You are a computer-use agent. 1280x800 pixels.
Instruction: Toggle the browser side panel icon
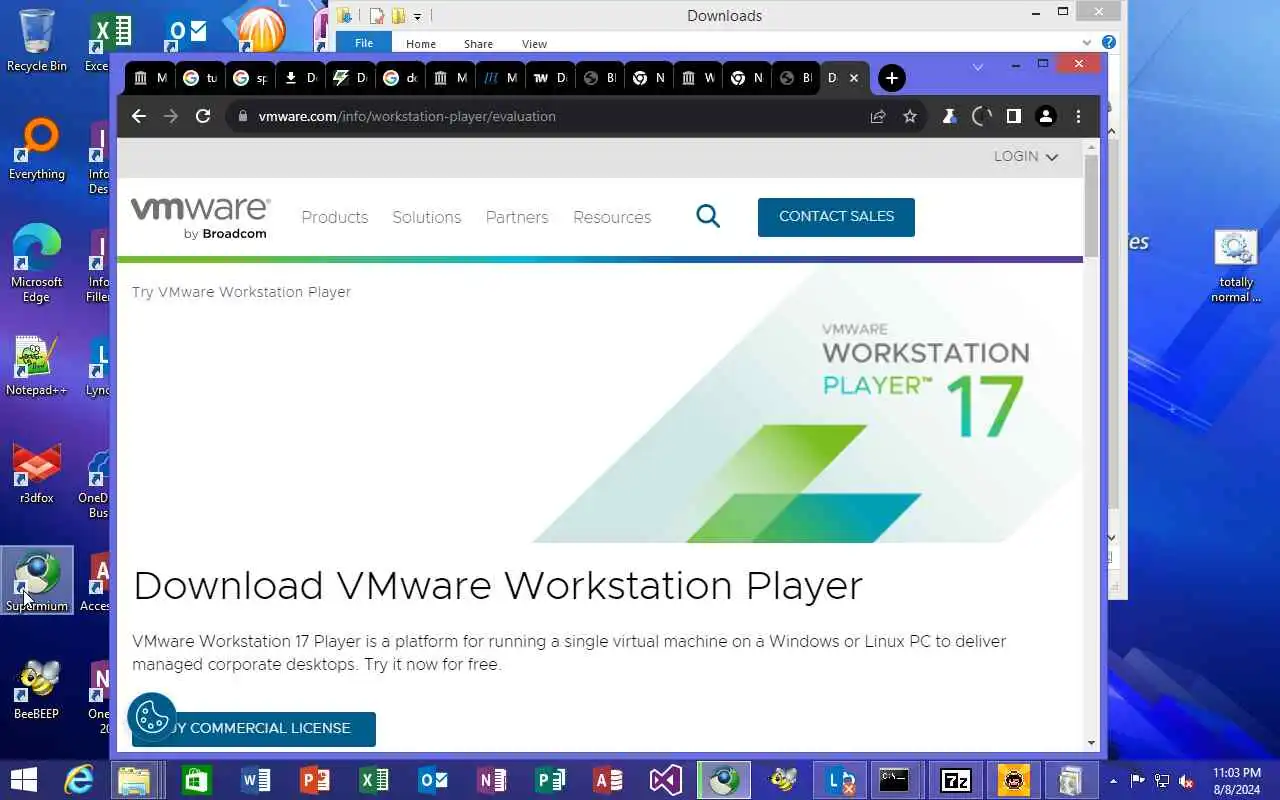tap(1013, 116)
